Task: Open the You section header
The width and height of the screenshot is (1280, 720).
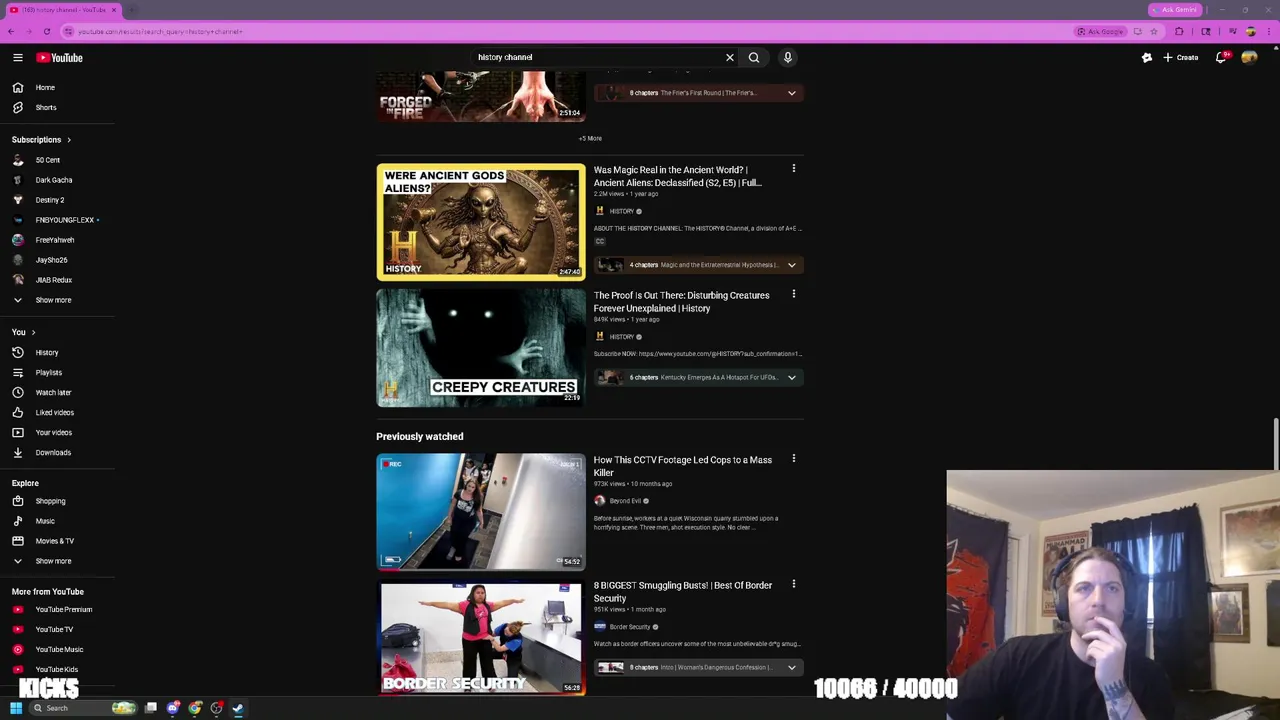Action: point(24,332)
